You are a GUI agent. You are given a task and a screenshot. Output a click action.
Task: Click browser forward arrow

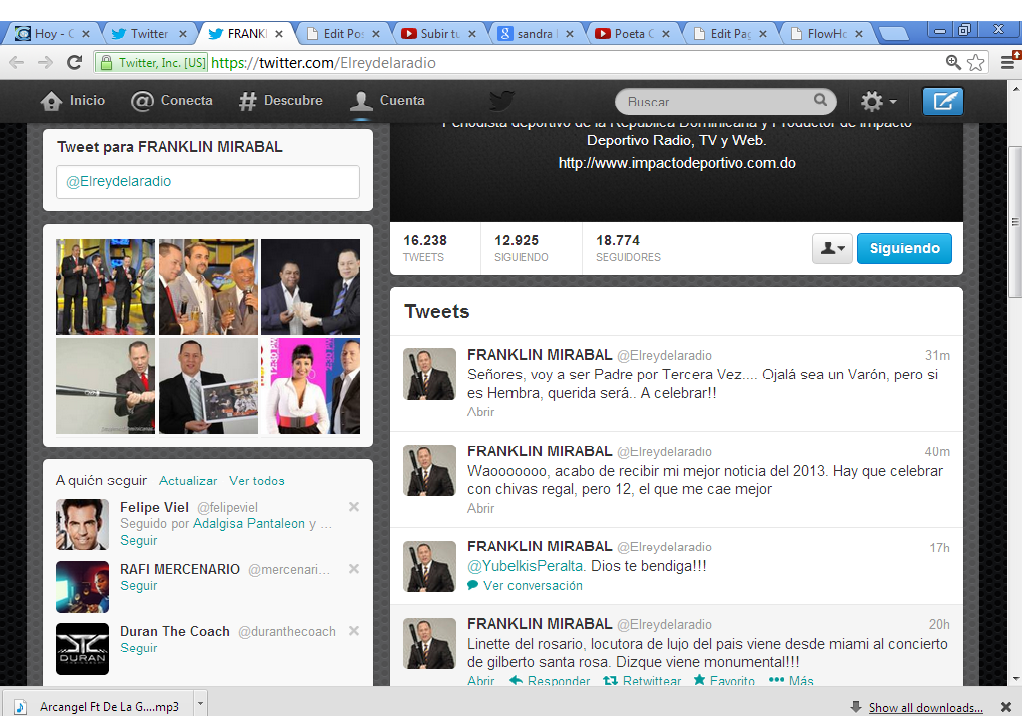click(x=45, y=63)
